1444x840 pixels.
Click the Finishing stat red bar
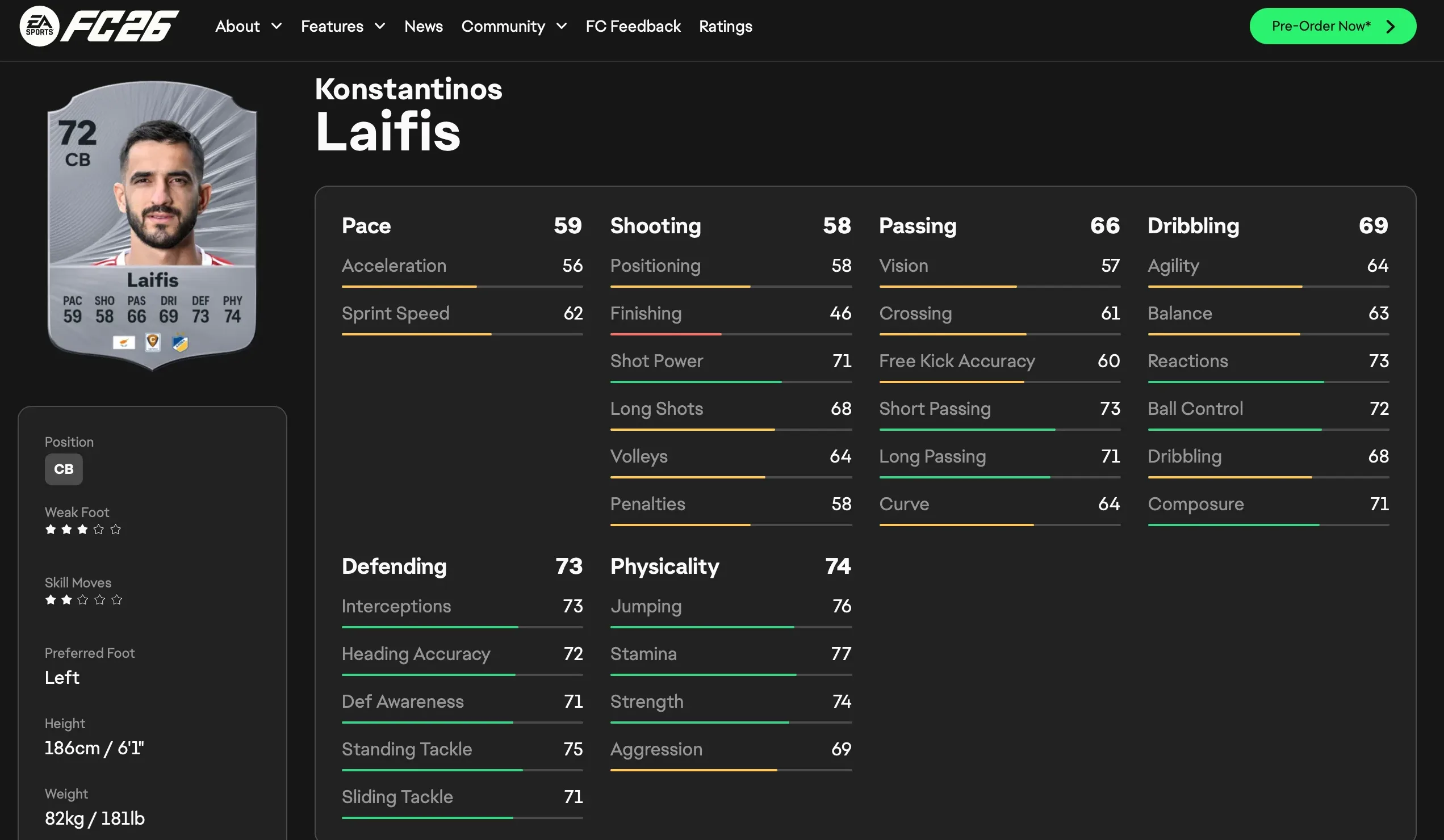(666, 334)
